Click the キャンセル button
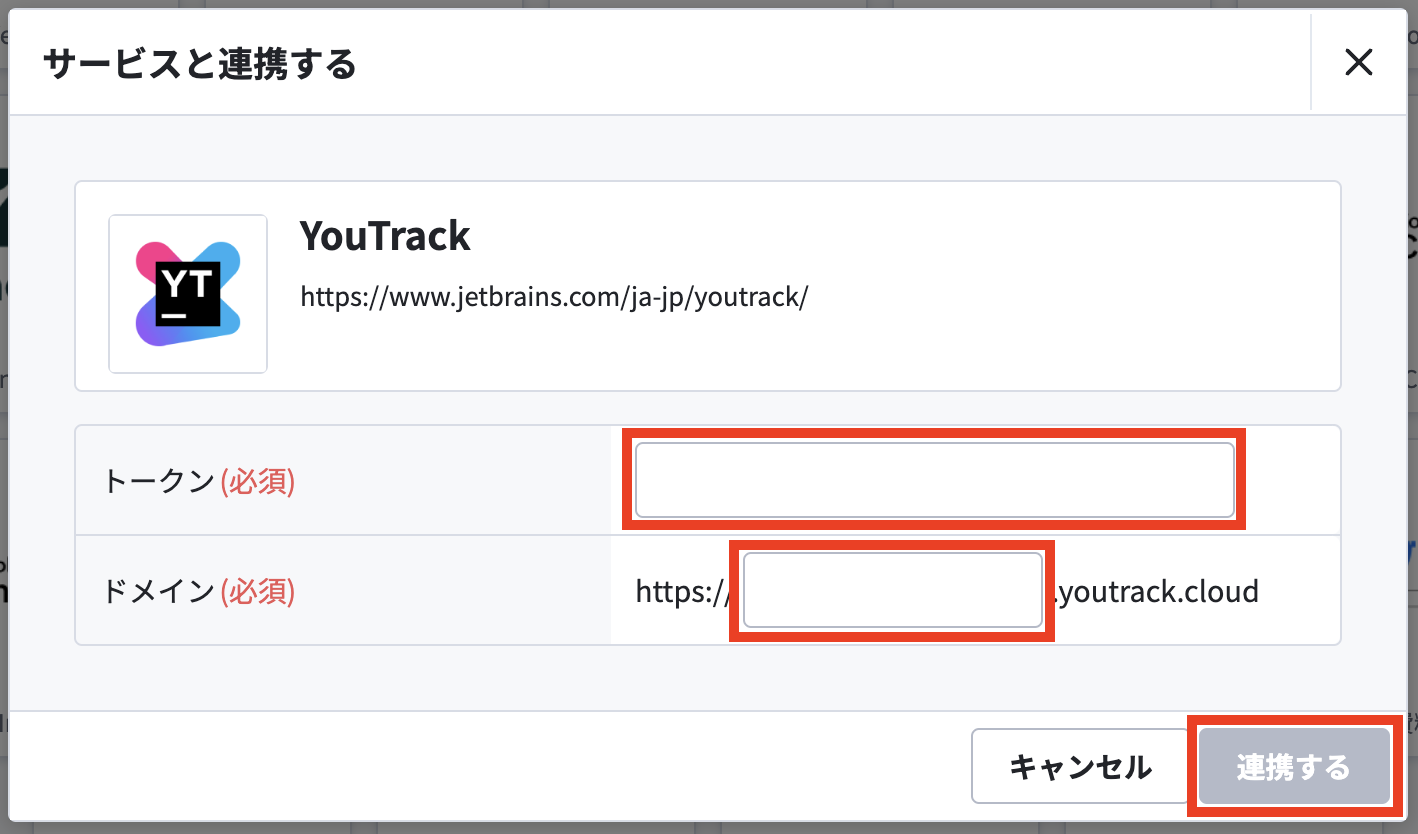1418x834 pixels. tap(1080, 766)
